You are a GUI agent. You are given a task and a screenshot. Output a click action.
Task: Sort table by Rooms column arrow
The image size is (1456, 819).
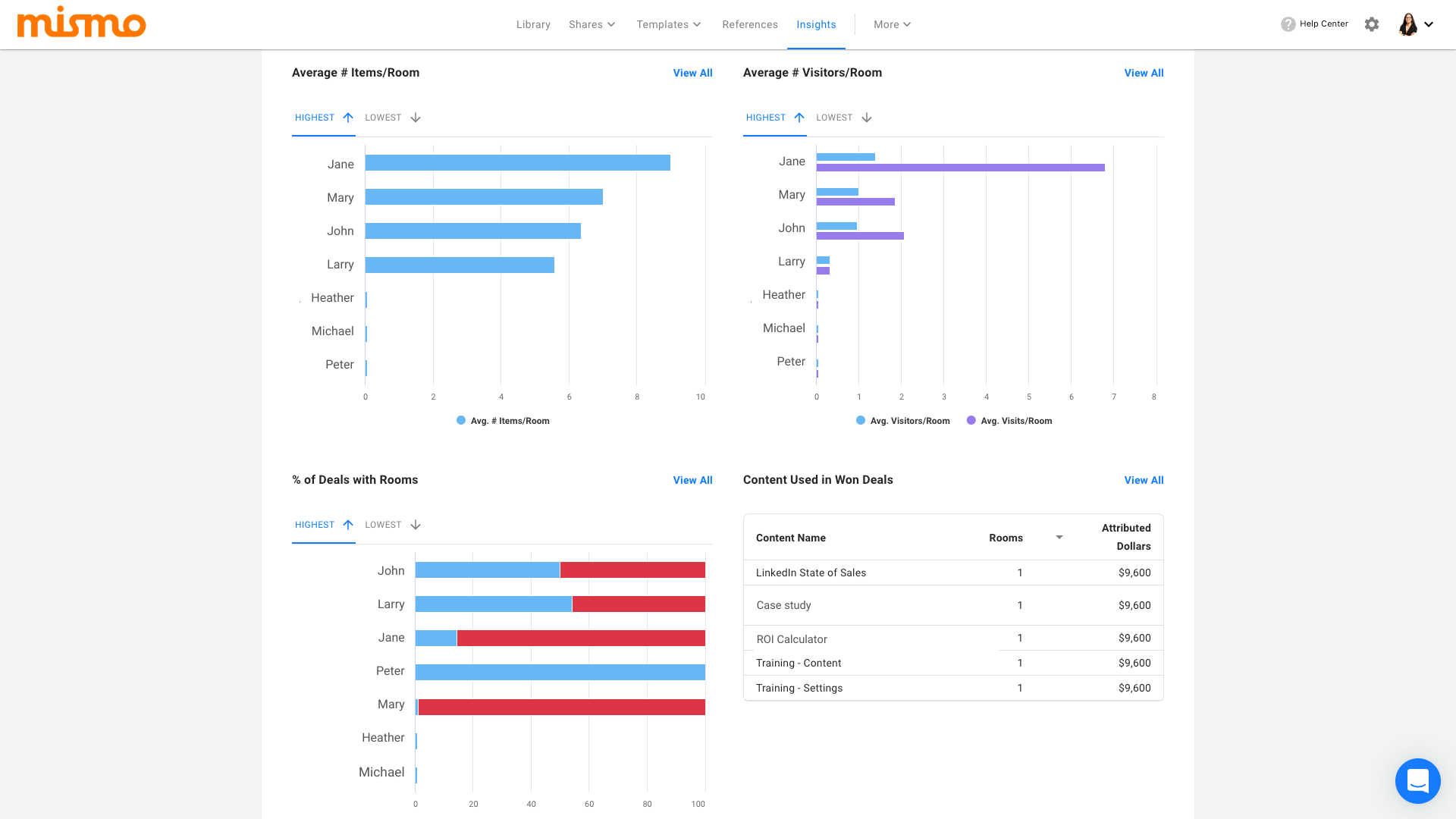1059,538
